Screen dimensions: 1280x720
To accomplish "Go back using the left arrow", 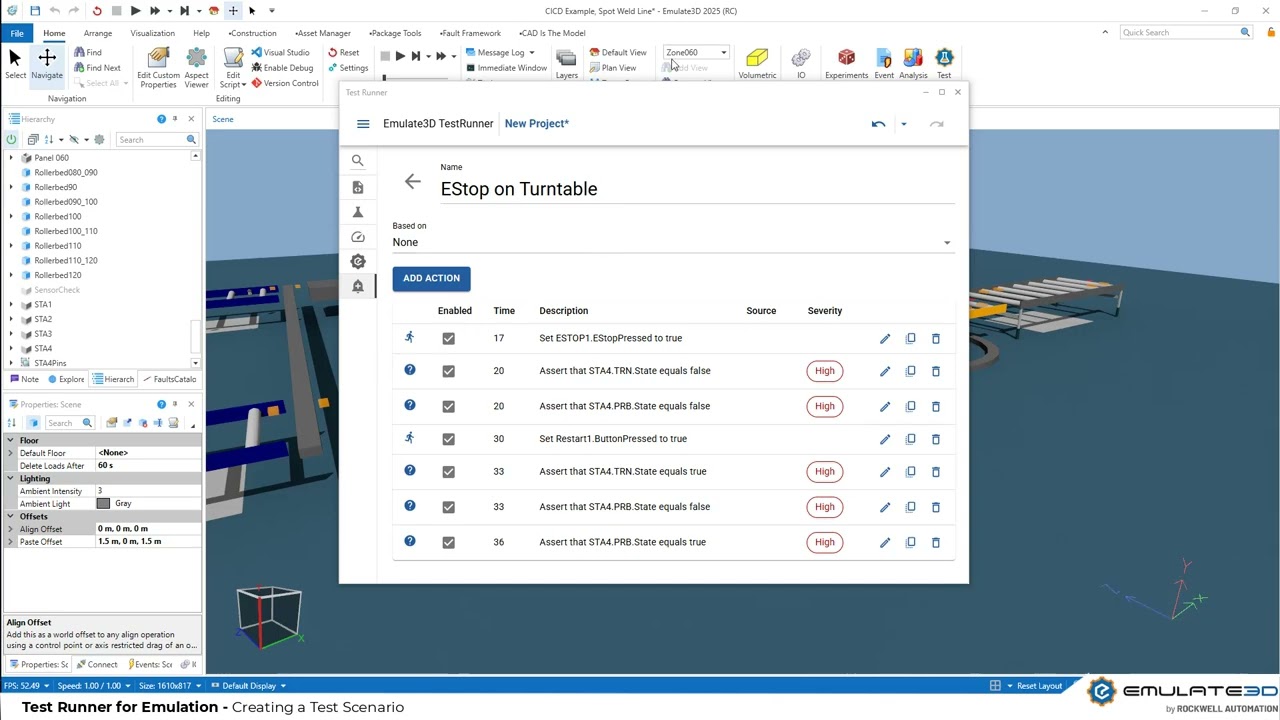I will 413,181.
